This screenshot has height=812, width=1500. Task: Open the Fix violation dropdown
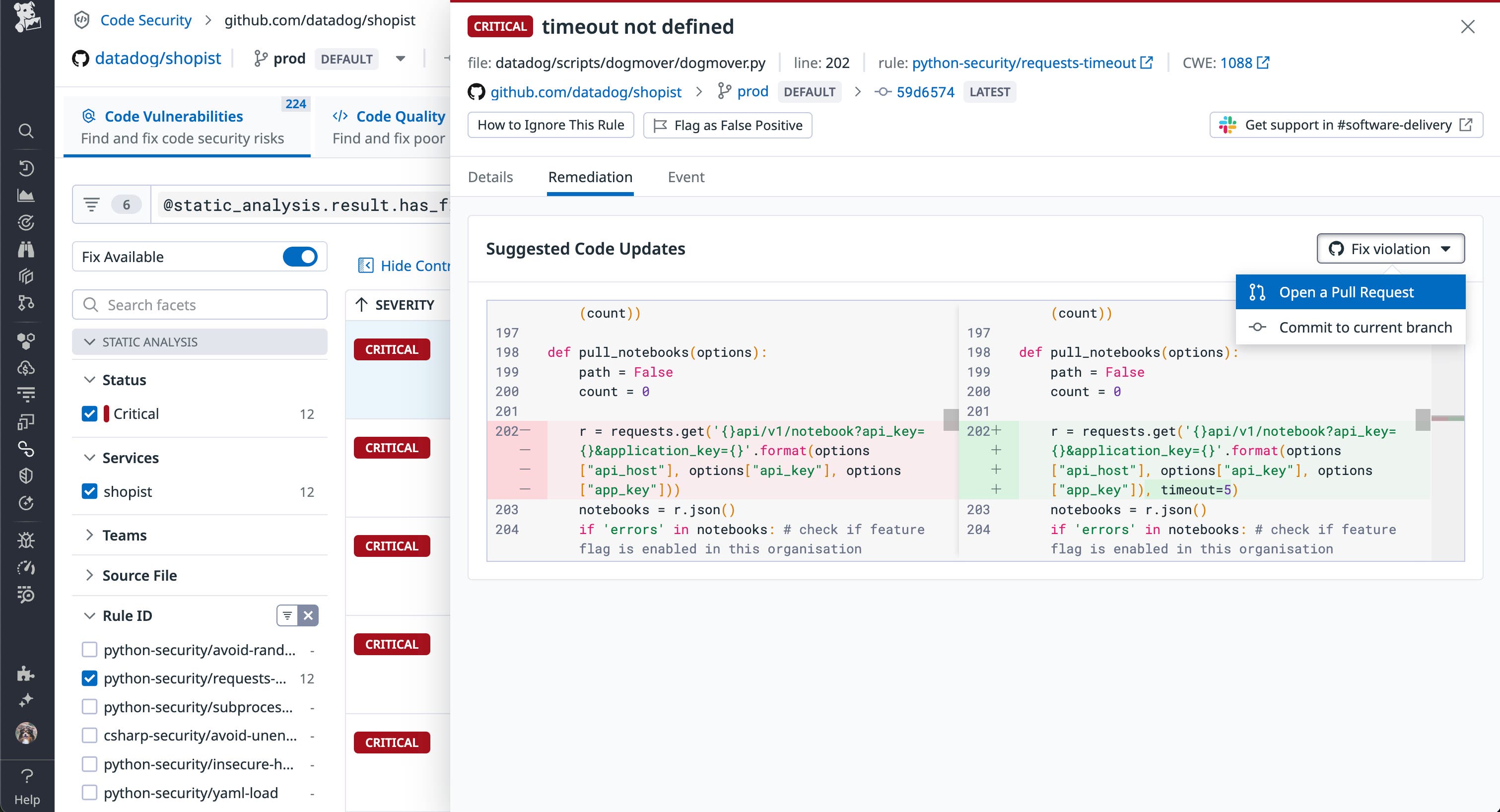coord(1390,249)
